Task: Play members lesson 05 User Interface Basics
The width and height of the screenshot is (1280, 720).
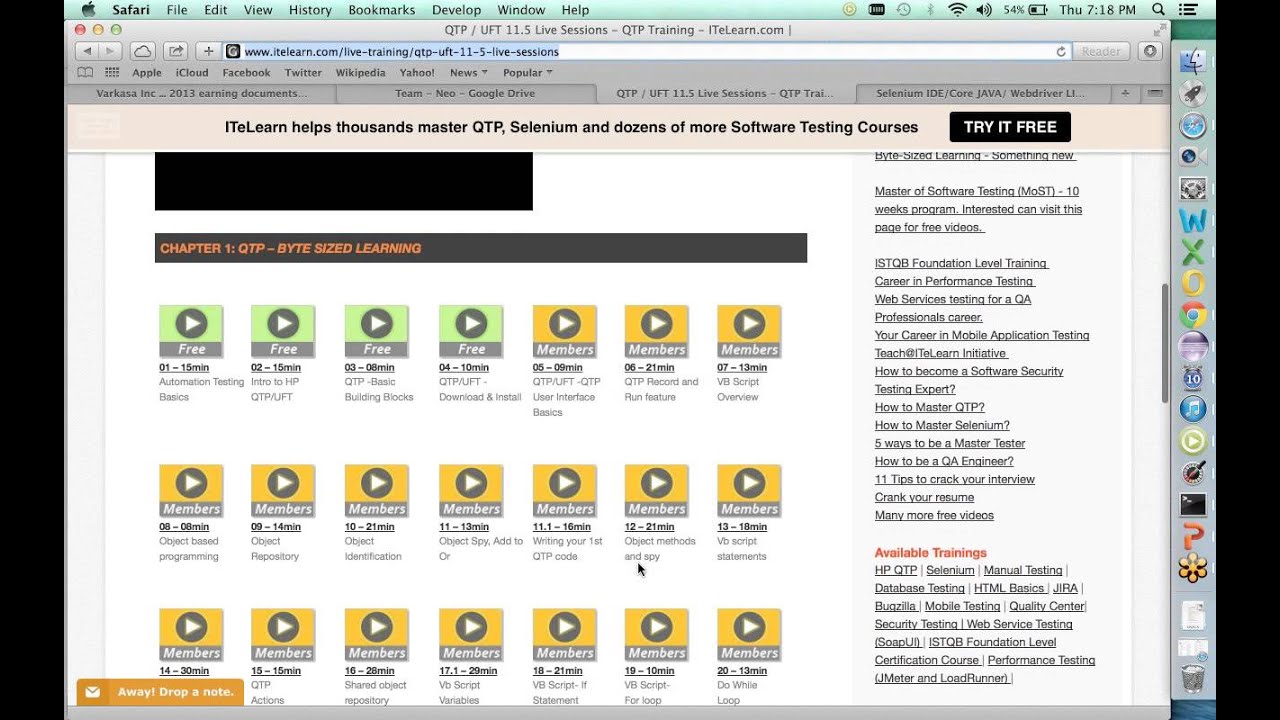Action: click(565, 331)
